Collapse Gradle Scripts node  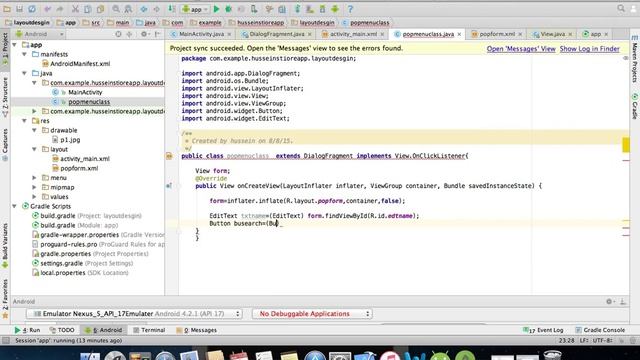click(15, 206)
